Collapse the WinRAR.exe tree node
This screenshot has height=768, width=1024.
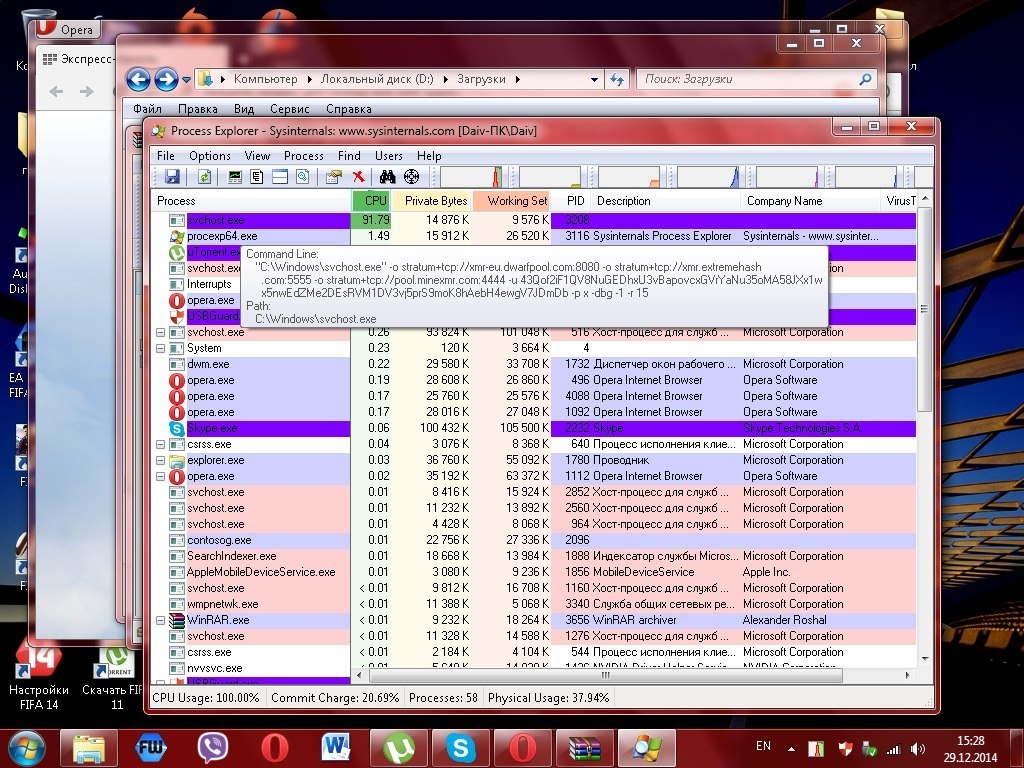pyautogui.click(x=161, y=620)
